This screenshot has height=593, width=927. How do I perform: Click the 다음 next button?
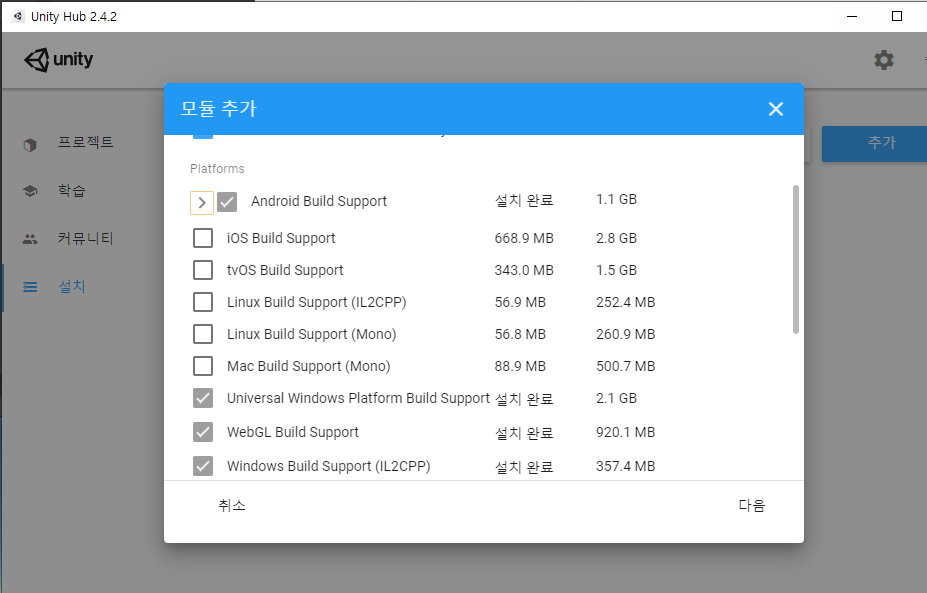coord(751,505)
